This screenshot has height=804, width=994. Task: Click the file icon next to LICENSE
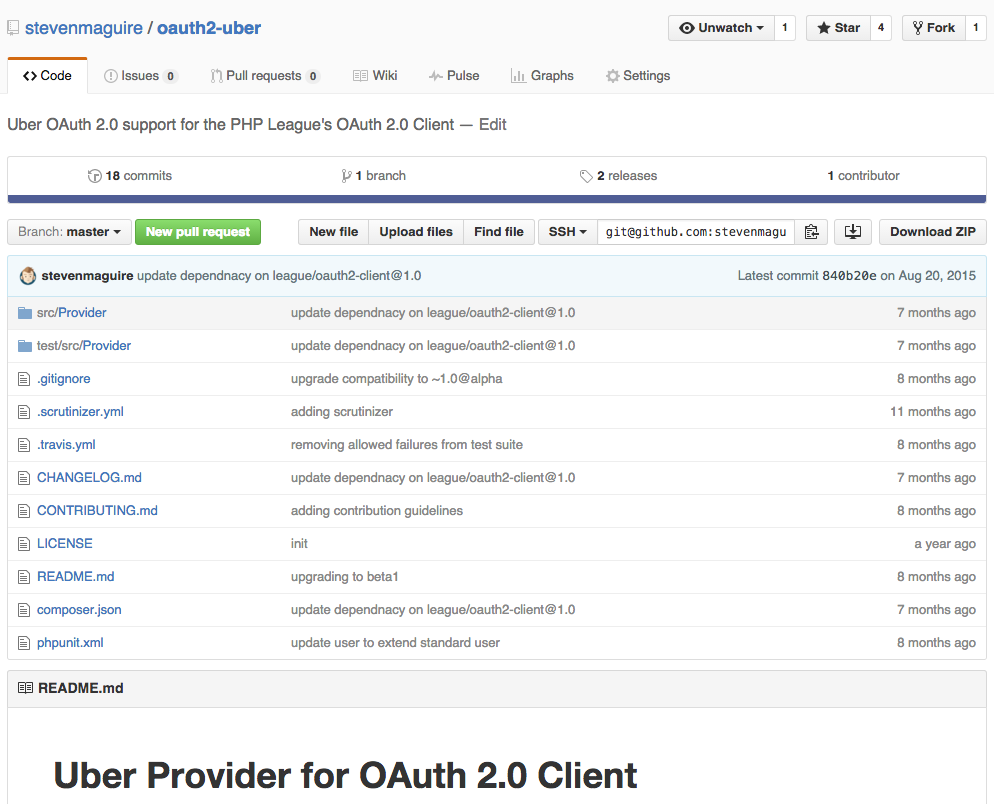click(x=24, y=544)
